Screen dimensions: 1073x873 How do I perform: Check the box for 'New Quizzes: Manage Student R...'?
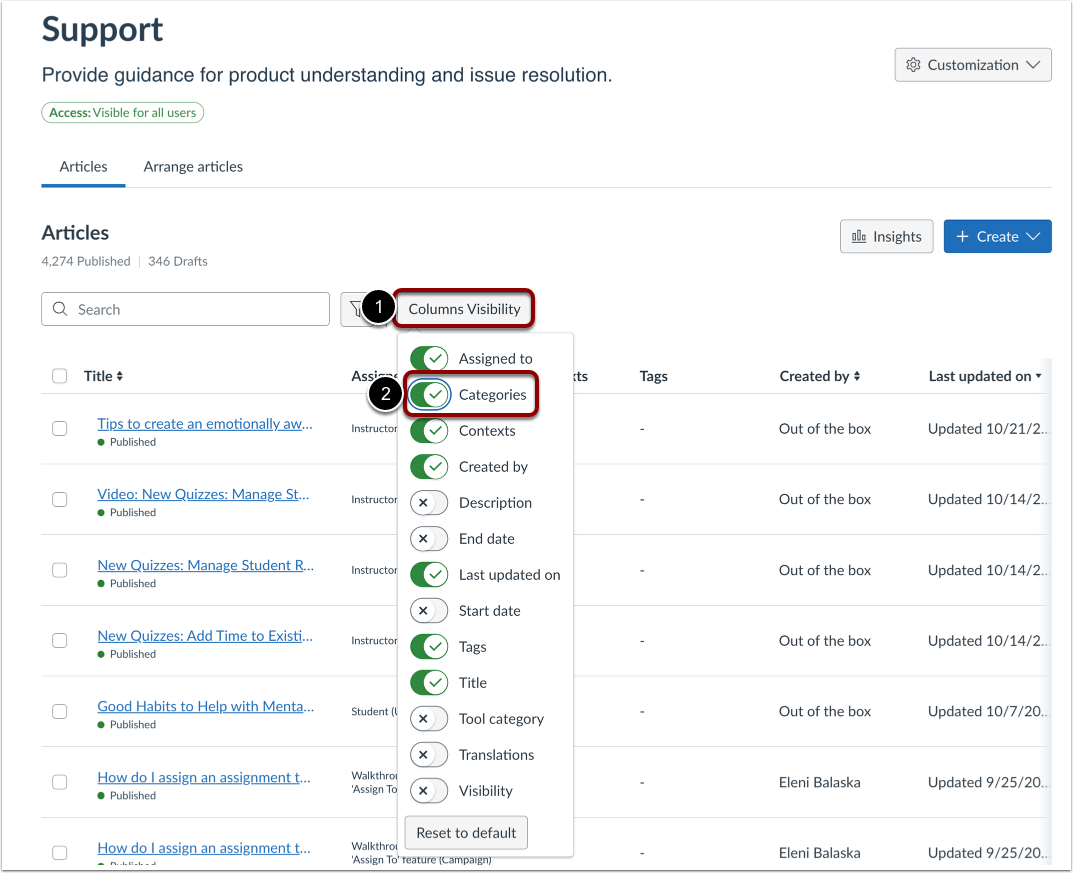60,570
